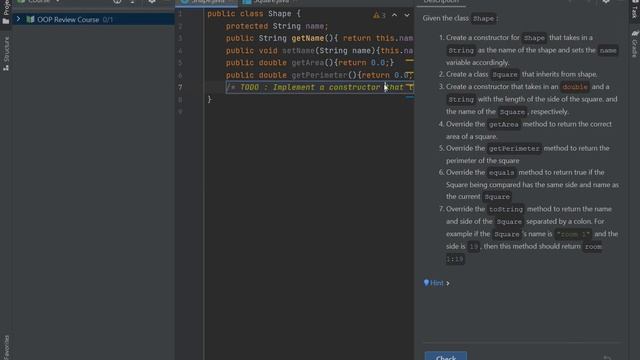Open project panel settings gear
This screenshot has height=360, width=640.
point(152,2)
